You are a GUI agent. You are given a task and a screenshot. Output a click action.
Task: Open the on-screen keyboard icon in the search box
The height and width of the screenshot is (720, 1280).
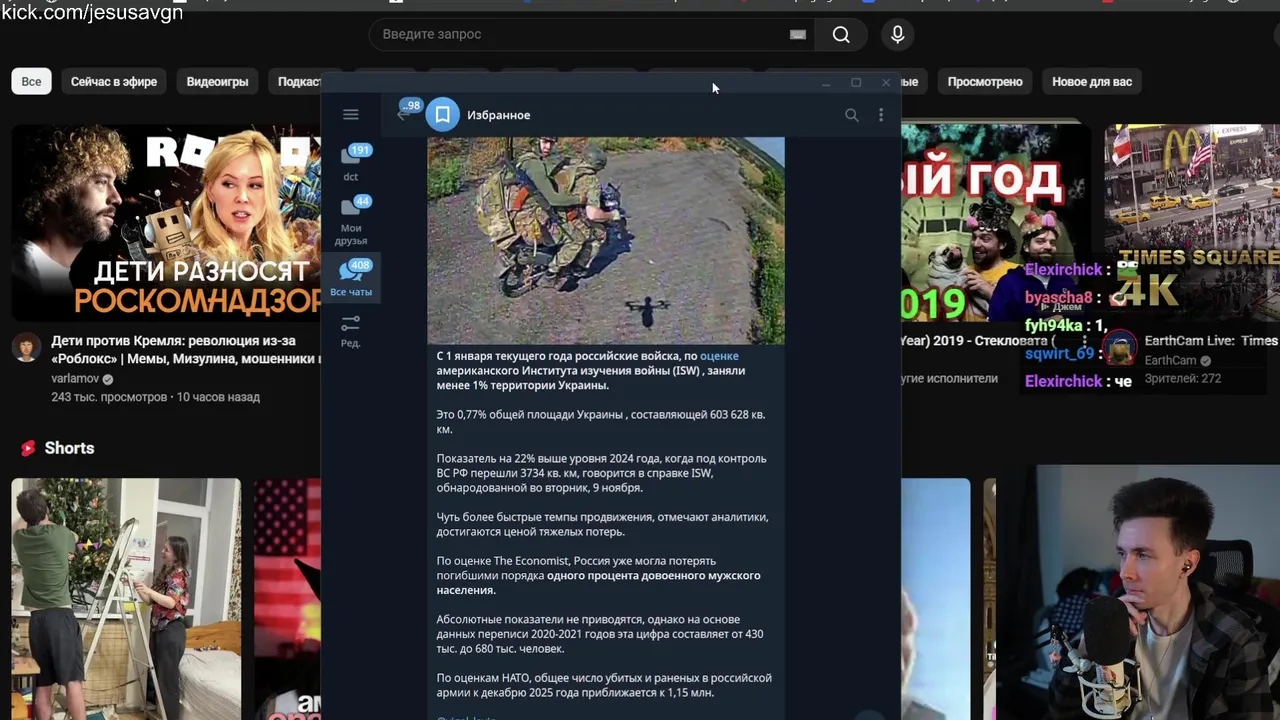(798, 34)
